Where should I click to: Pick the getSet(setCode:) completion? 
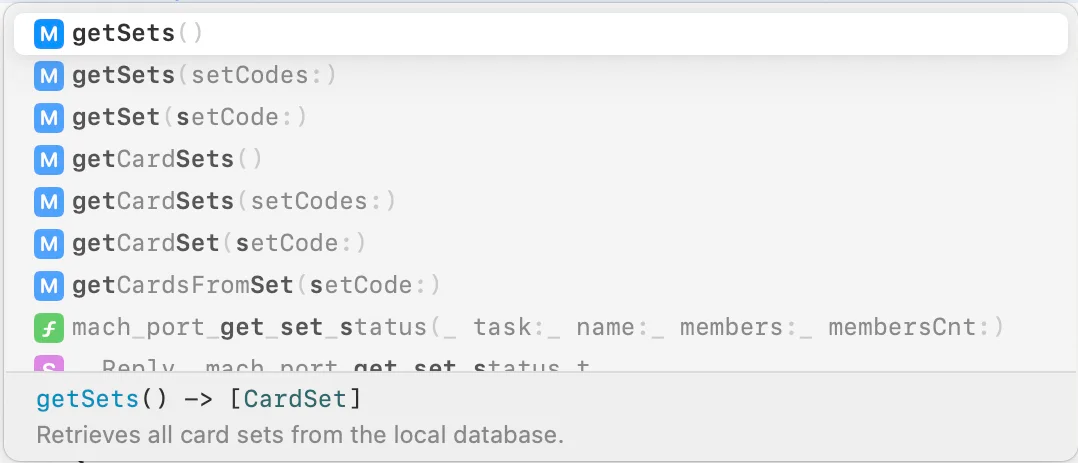[x=189, y=118]
